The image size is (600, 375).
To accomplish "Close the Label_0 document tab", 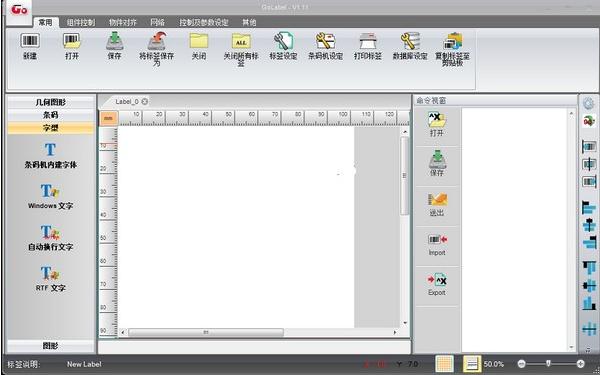I will coord(144,101).
